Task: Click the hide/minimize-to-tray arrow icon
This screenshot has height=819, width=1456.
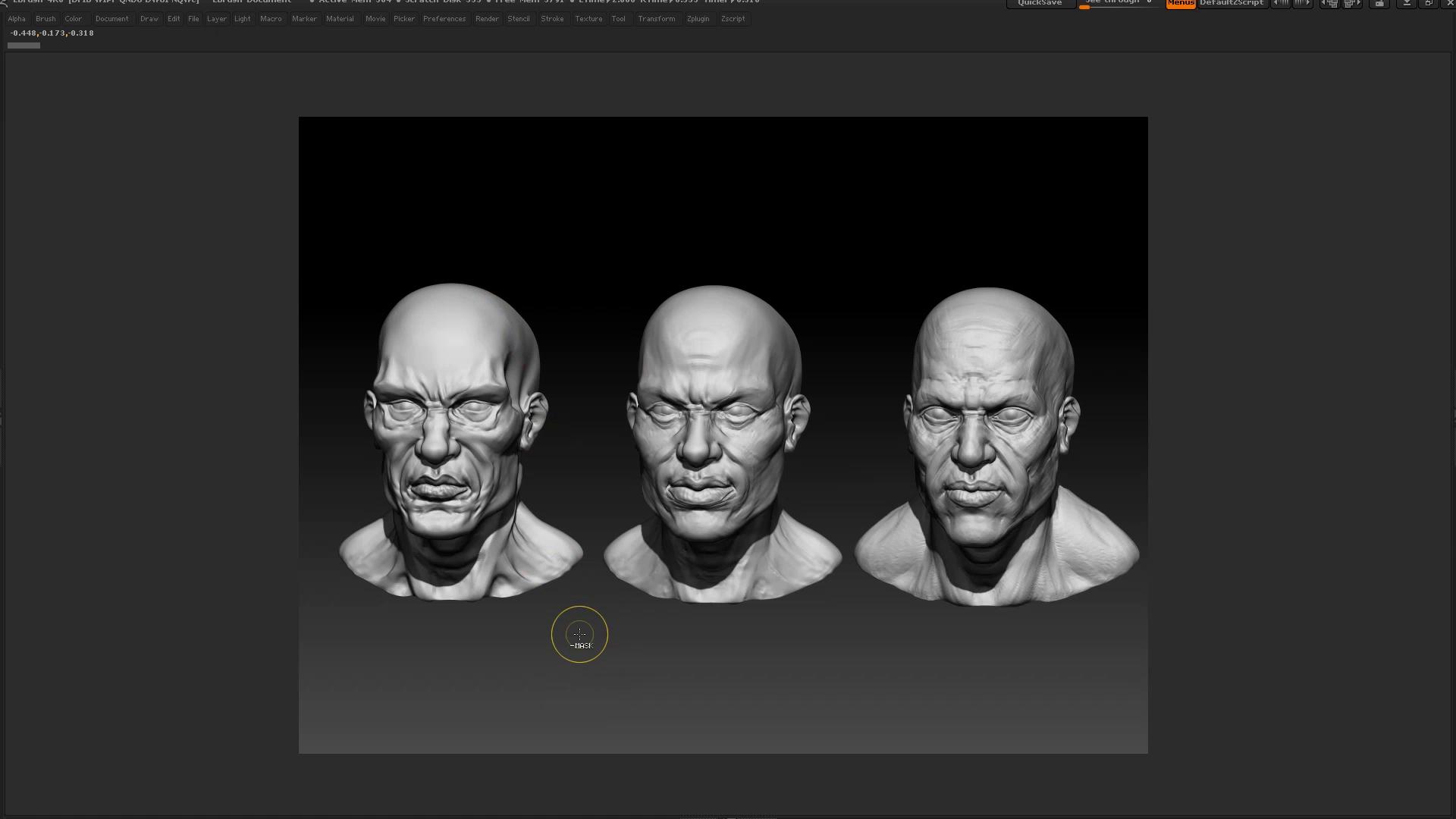Action: [1407, 3]
